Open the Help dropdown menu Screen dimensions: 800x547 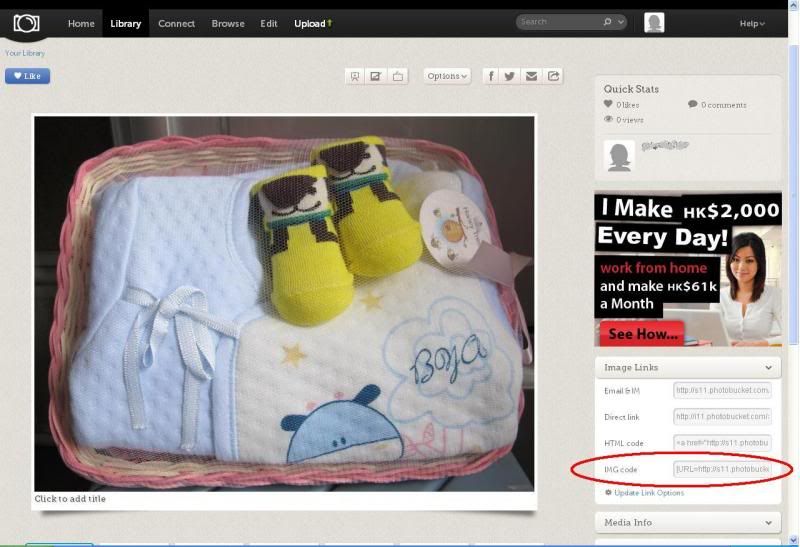click(x=751, y=23)
